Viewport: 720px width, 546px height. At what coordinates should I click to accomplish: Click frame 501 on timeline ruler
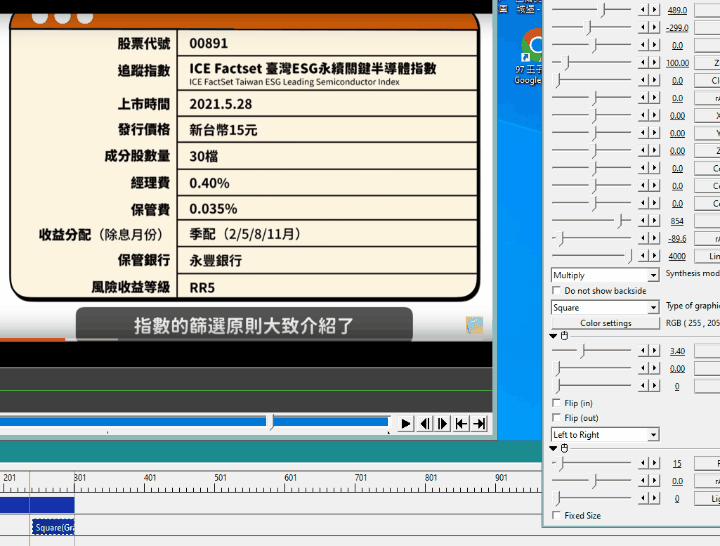tap(220, 478)
